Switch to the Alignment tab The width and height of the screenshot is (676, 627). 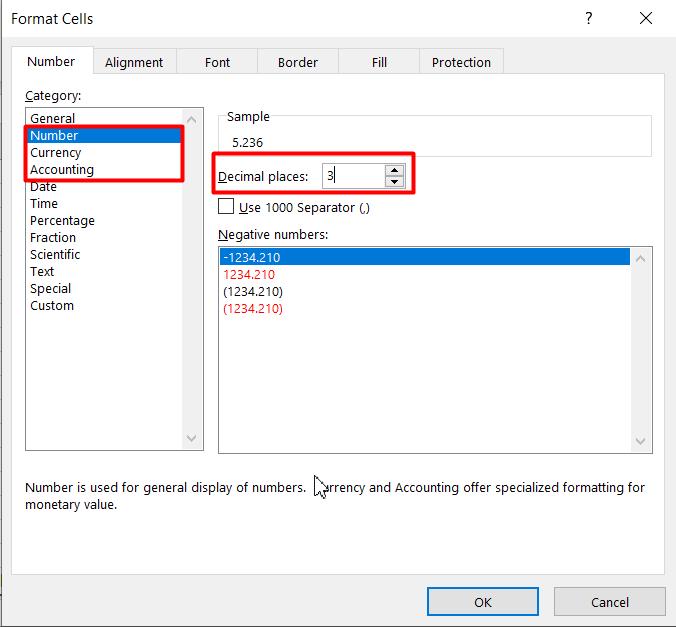(134, 62)
